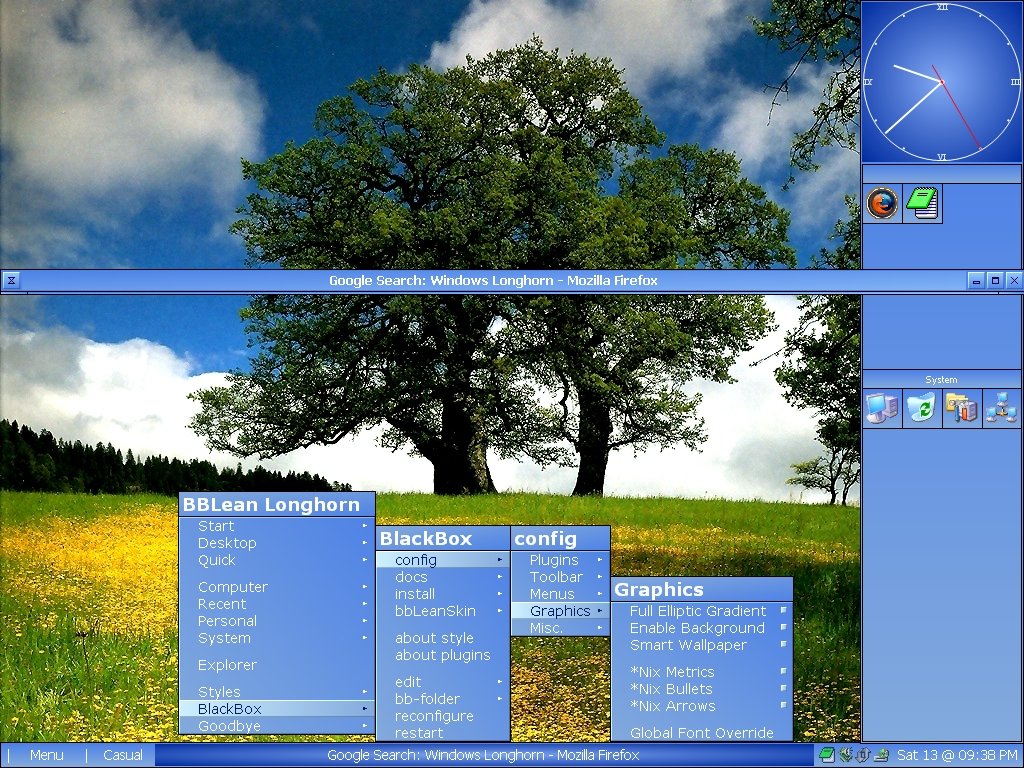Open the Toolbar entry in config menu
This screenshot has height=768, width=1024.
point(560,577)
